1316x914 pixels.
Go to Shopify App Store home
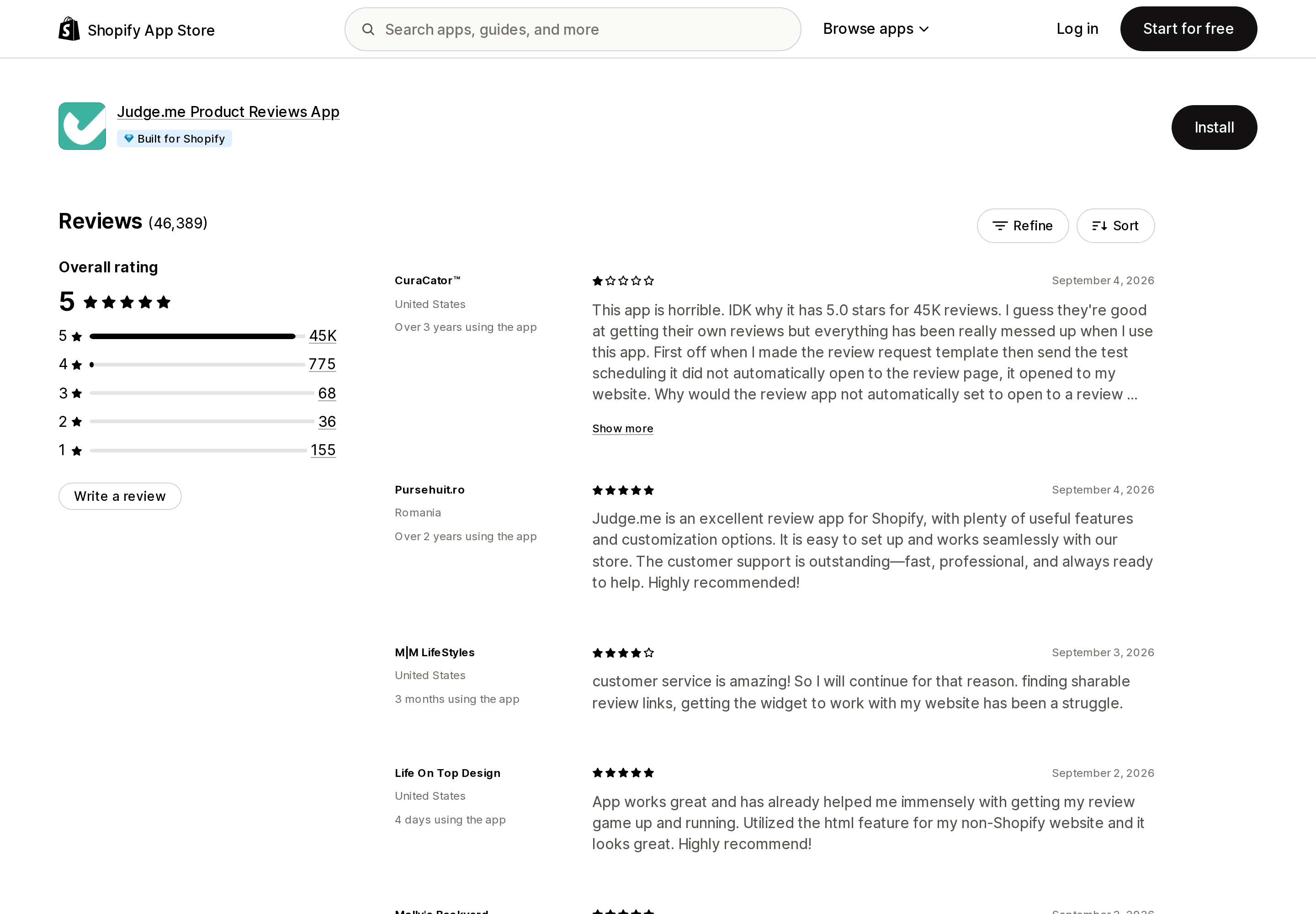137,29
